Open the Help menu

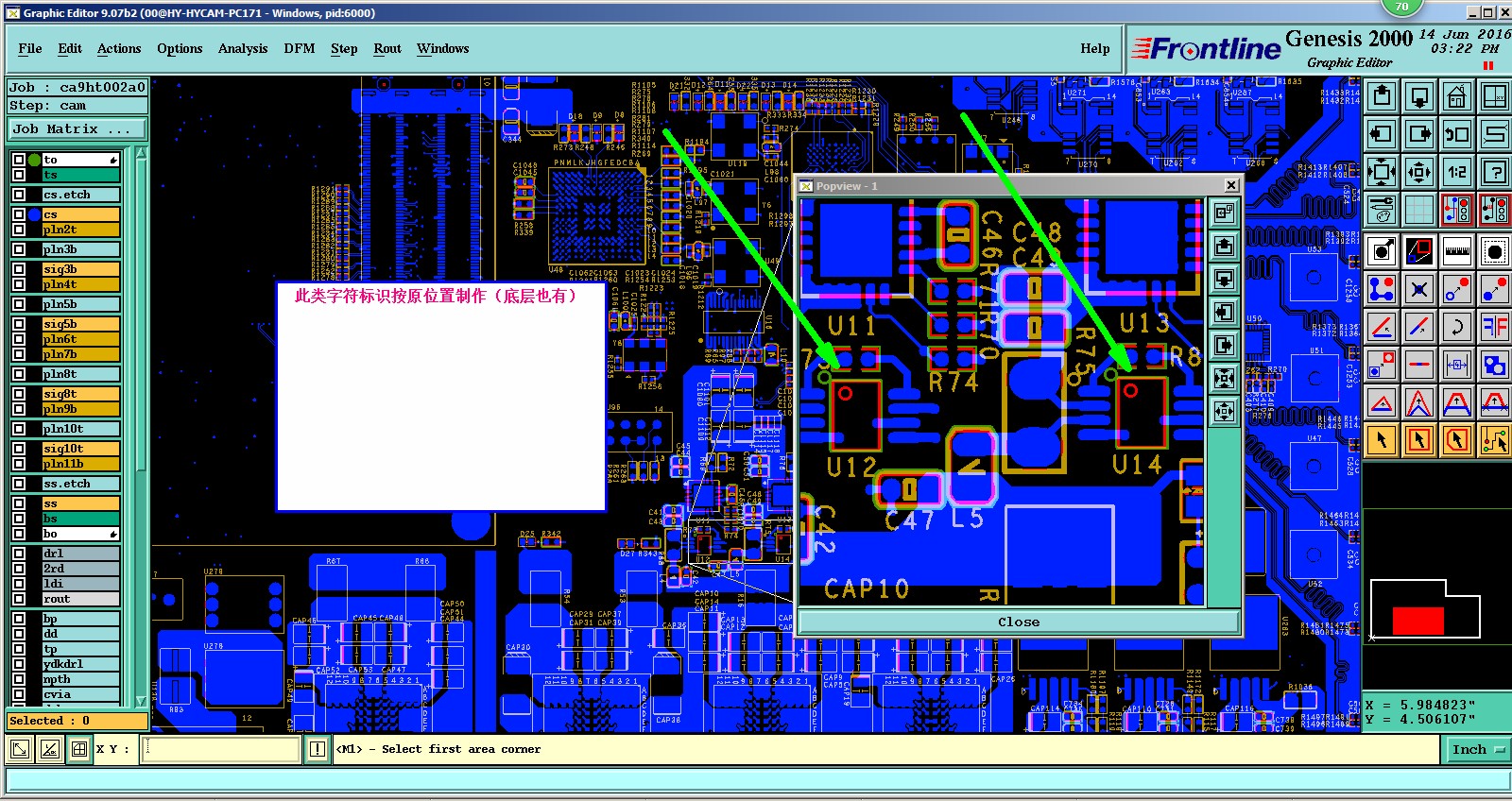tap(1095, 49)
